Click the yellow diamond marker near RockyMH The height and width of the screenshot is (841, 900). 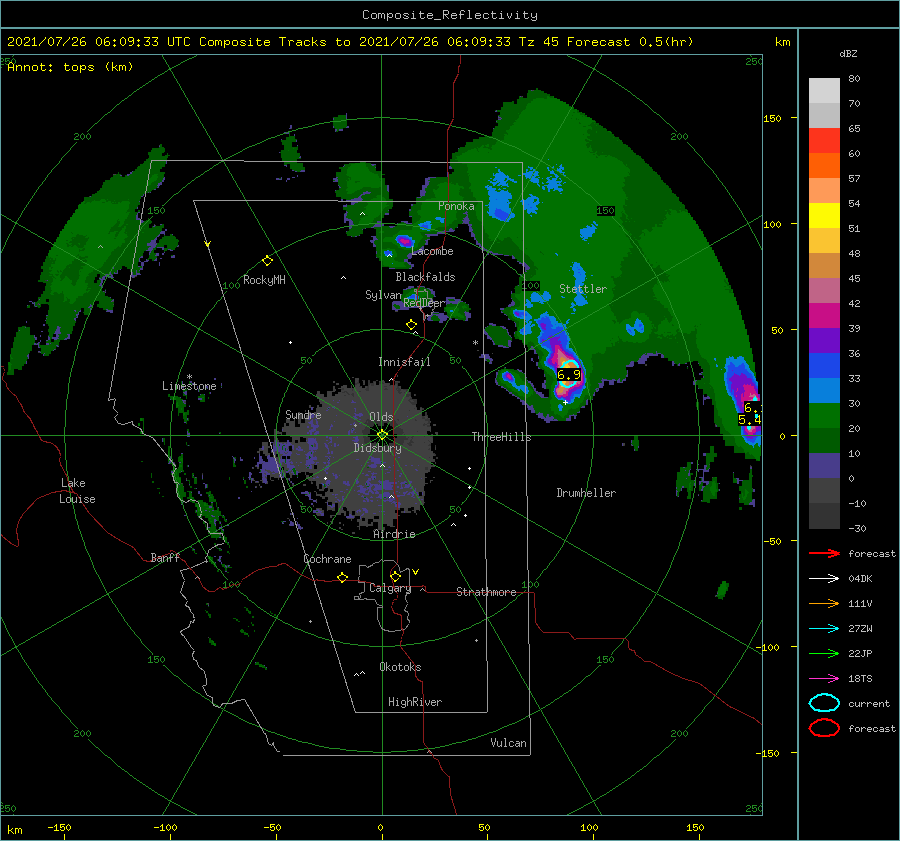pyautogui.click(x=267, y=261)
